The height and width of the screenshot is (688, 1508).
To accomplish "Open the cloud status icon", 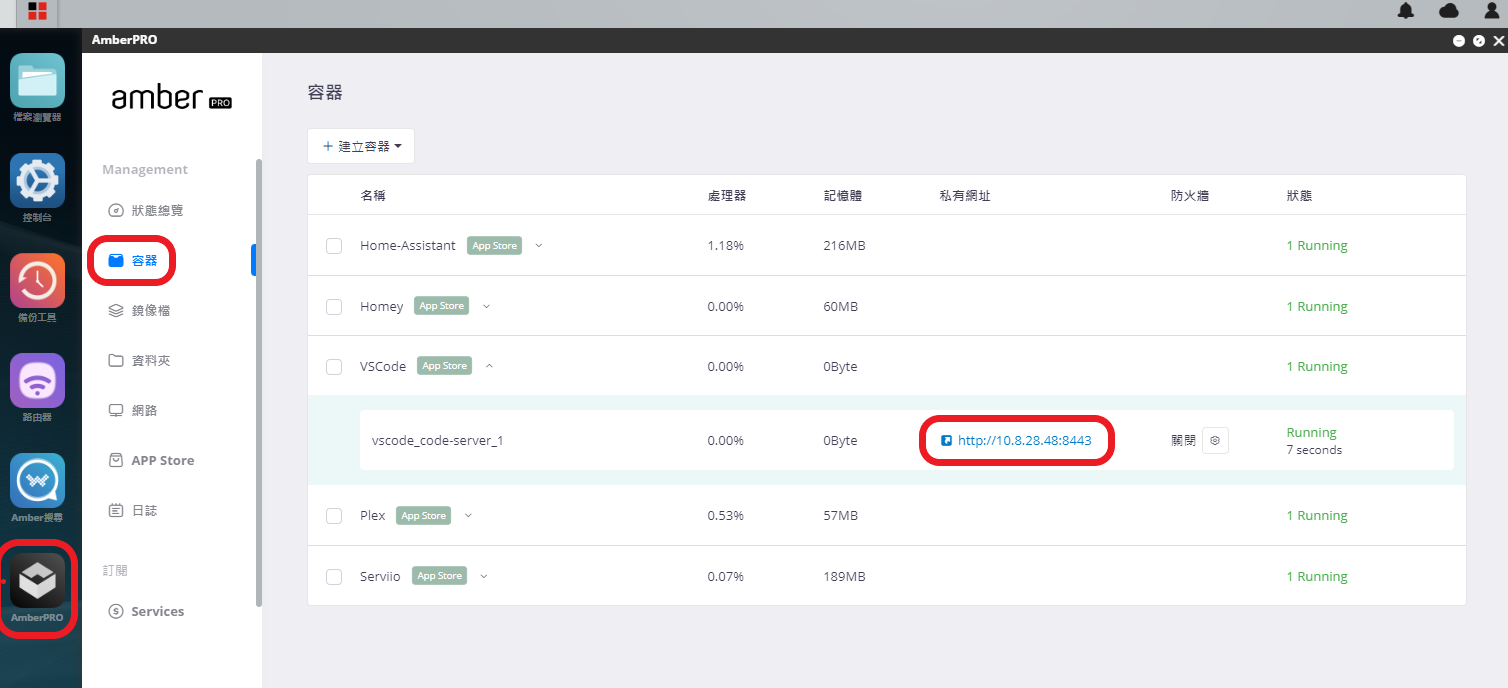I will click(1449, 11).
